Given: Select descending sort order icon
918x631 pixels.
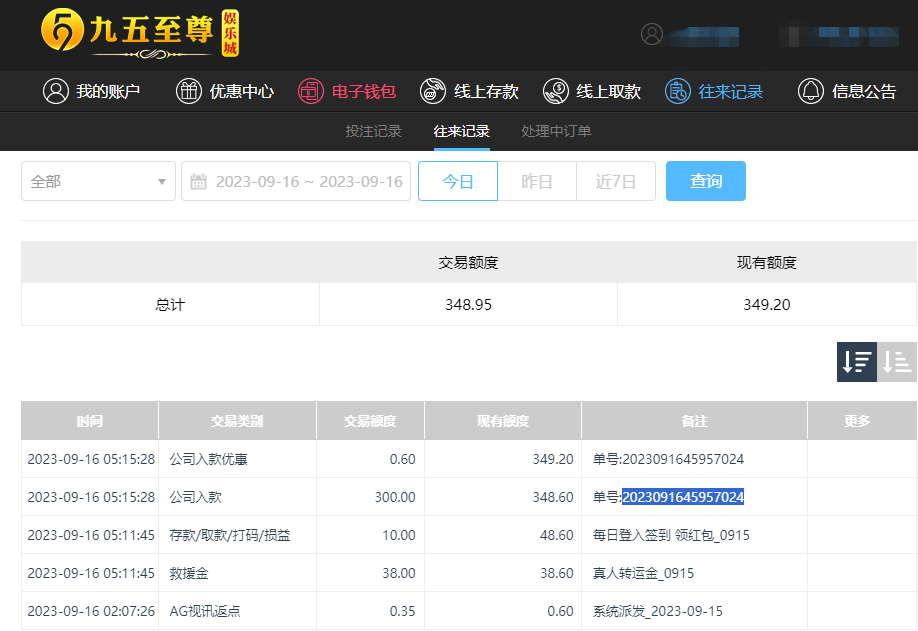Looking at the screenshot, I should coord(857,362).
